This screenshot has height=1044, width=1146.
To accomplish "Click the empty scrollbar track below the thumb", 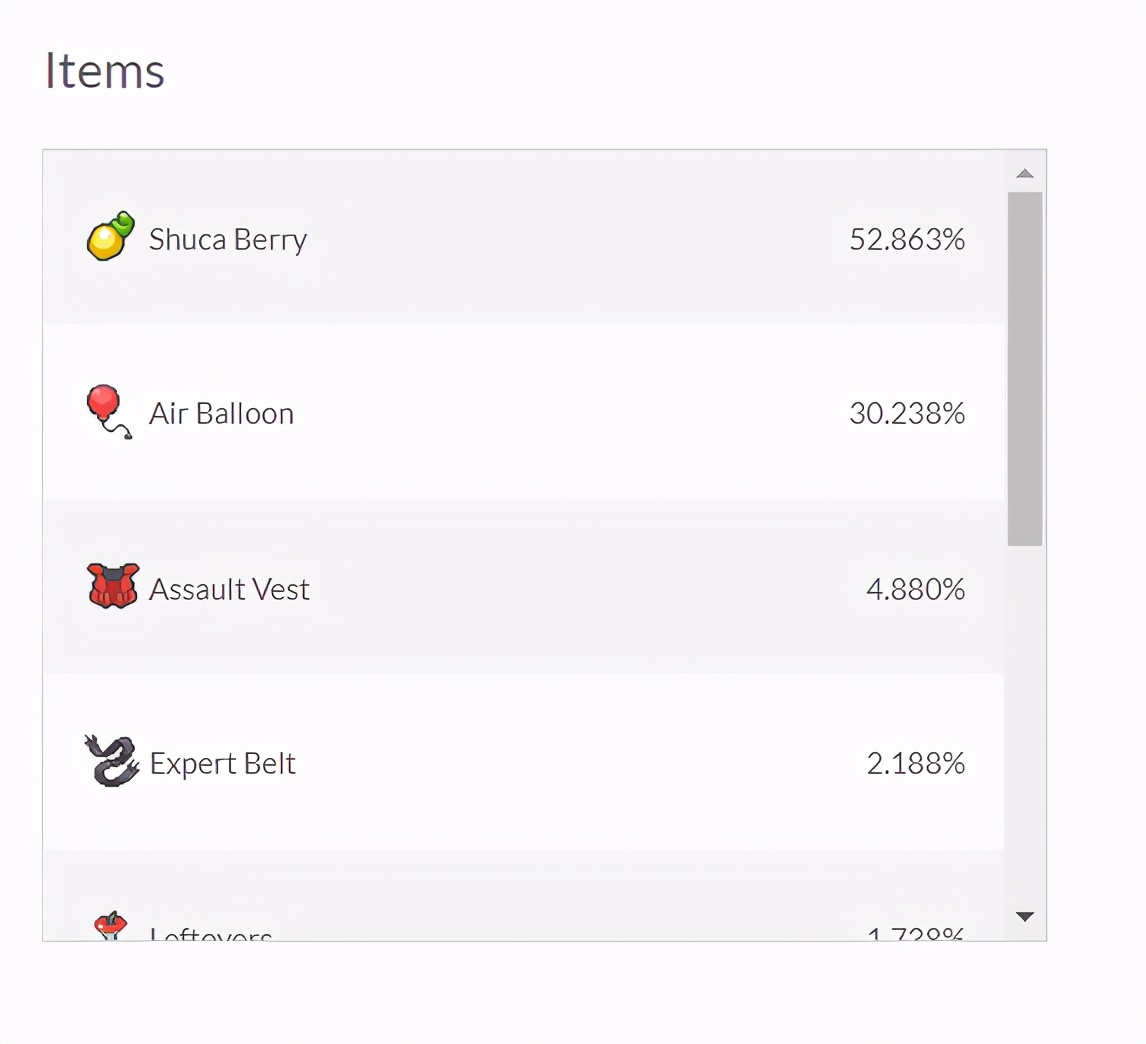I will tap(1024, 720).
